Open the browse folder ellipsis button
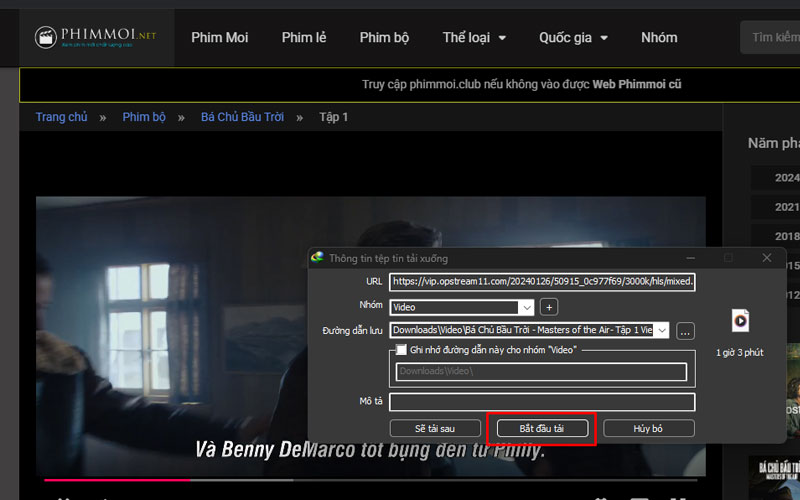Screen dimensions: 800x500 click(x=685, y=330)
